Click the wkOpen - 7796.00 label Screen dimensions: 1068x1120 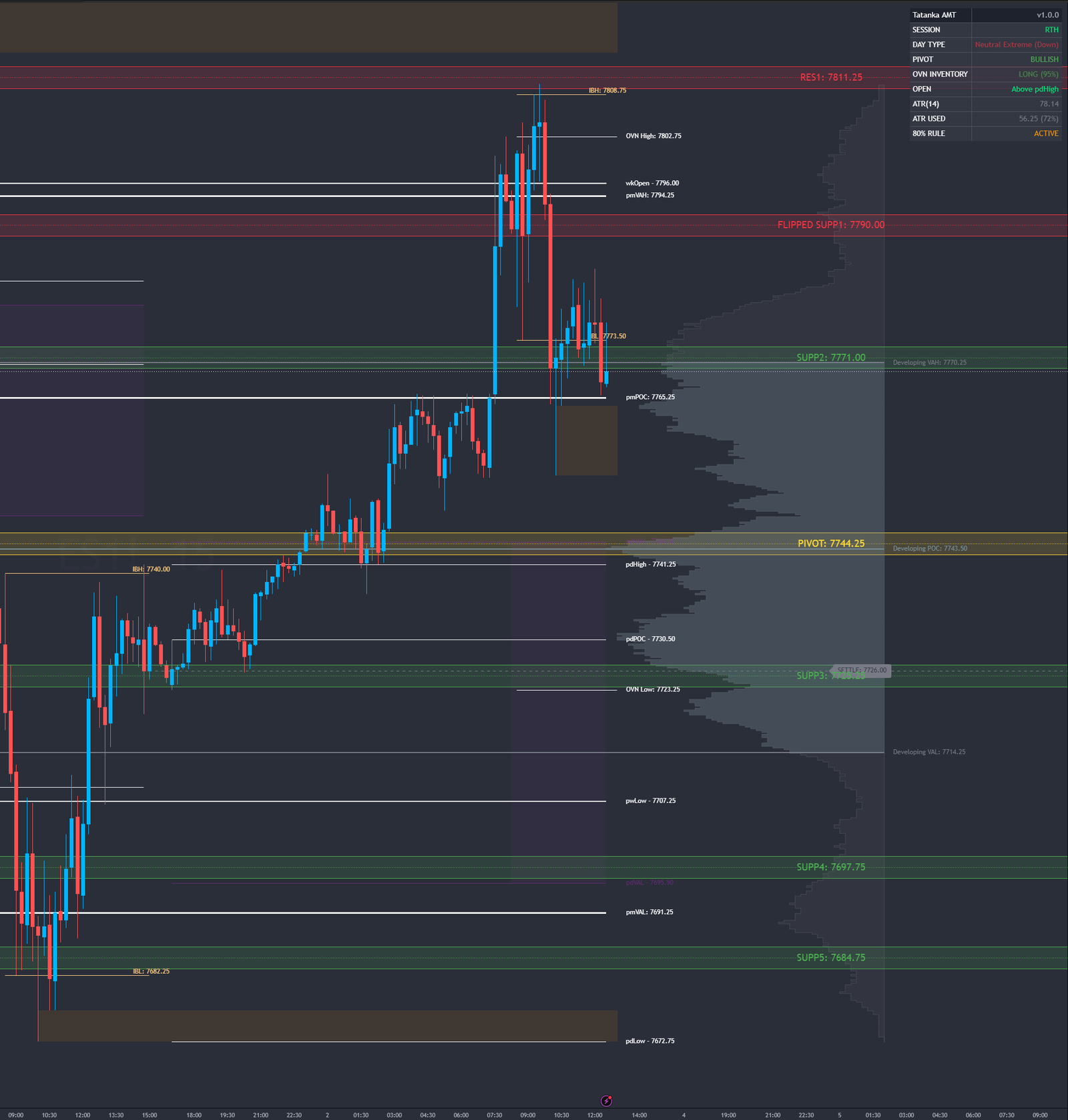pos(652,183)
